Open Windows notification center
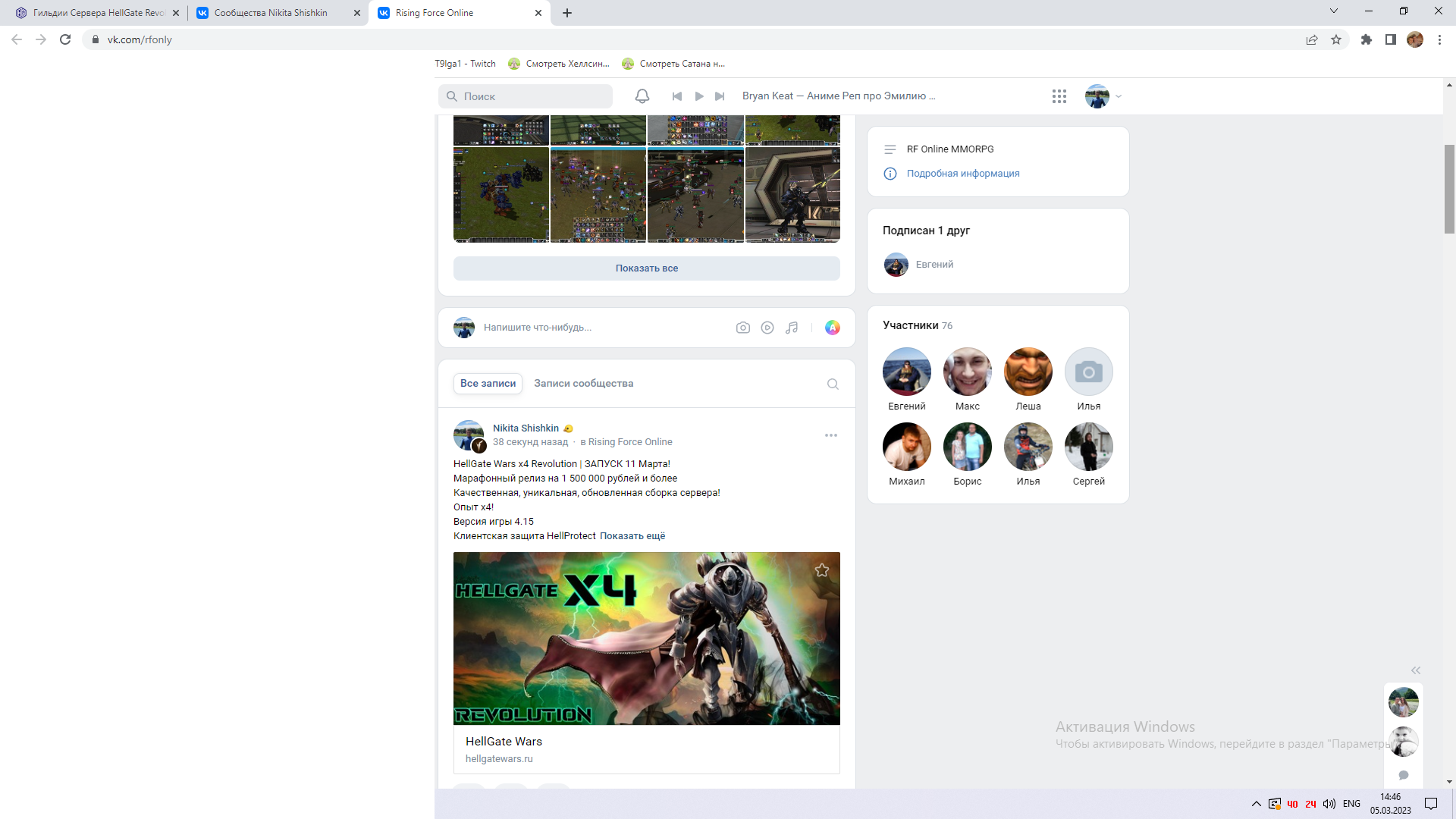Image resolution: width=1456 pixels, height=819 pixels. tap(1431, 804)
